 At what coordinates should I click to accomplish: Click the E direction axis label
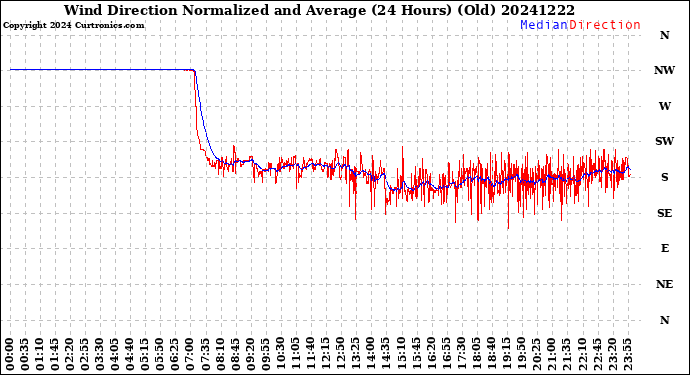coord(664,248)
